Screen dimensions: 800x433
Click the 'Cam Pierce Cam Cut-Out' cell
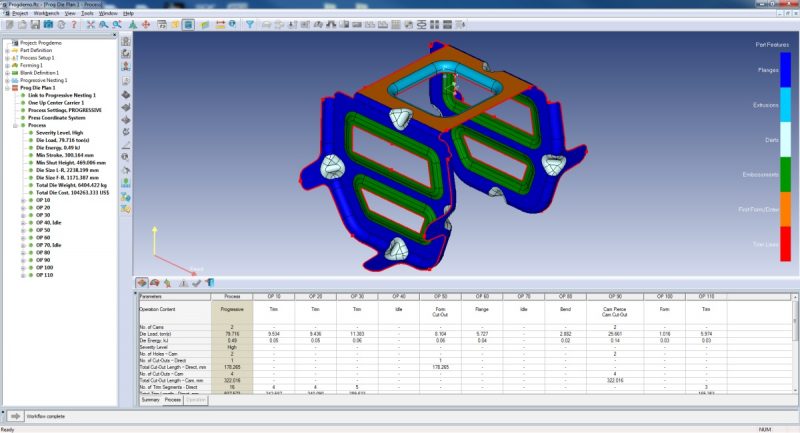coord(615,312)
